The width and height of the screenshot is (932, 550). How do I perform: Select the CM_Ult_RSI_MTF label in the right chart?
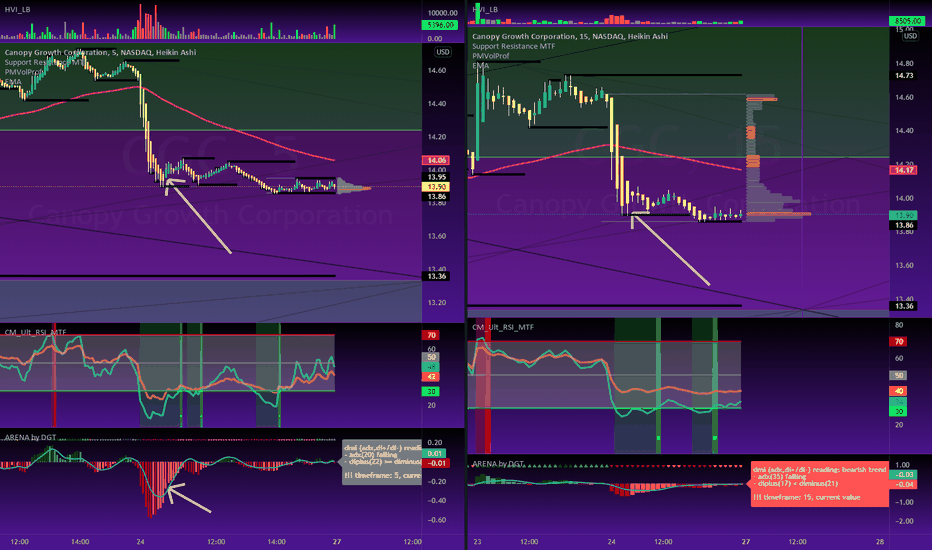click(x=503, y=327)
